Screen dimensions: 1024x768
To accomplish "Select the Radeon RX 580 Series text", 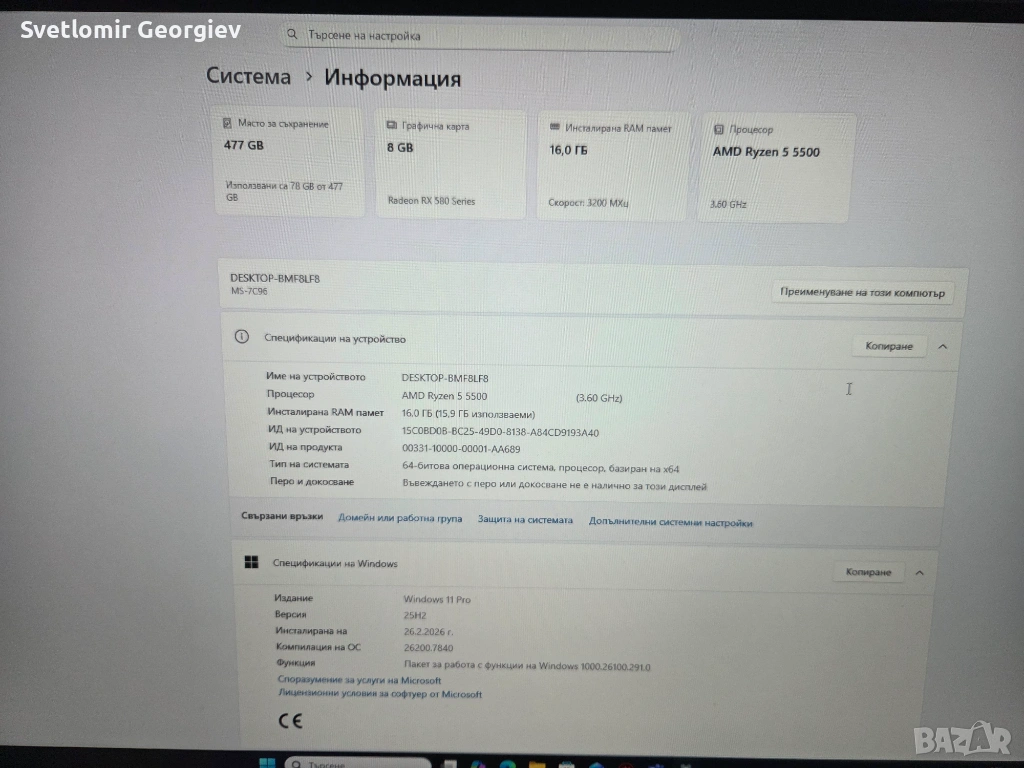I will point(431,200).
